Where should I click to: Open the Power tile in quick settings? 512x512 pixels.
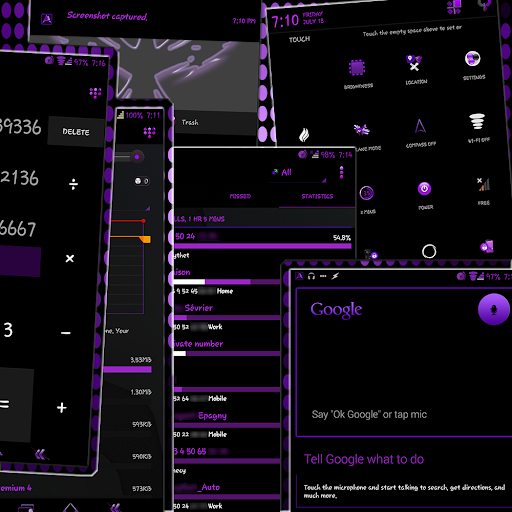[x=424, y=189]
